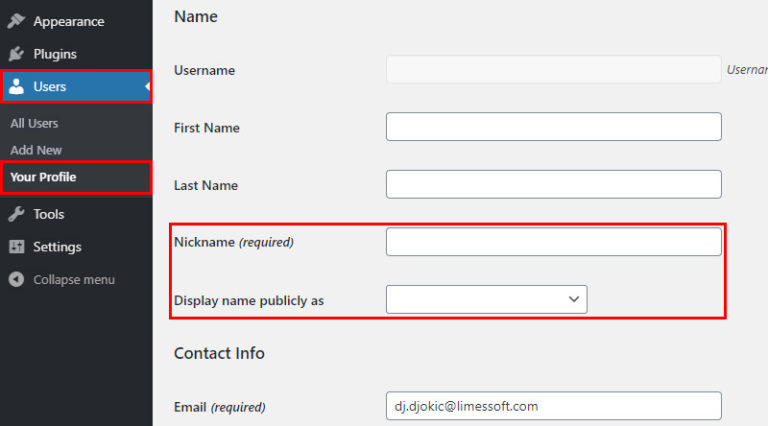Click the Appearance paintbrush icon

16,21
